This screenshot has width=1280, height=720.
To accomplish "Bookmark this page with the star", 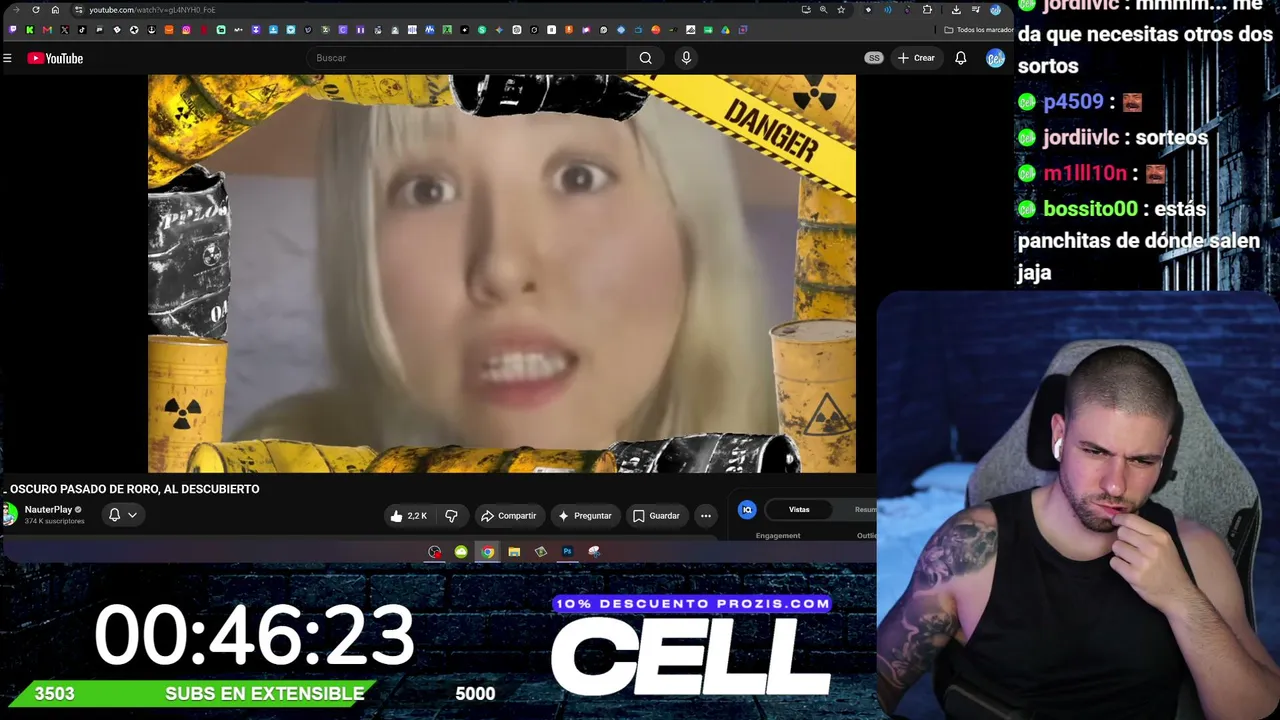I will click(x=841, y=10).
